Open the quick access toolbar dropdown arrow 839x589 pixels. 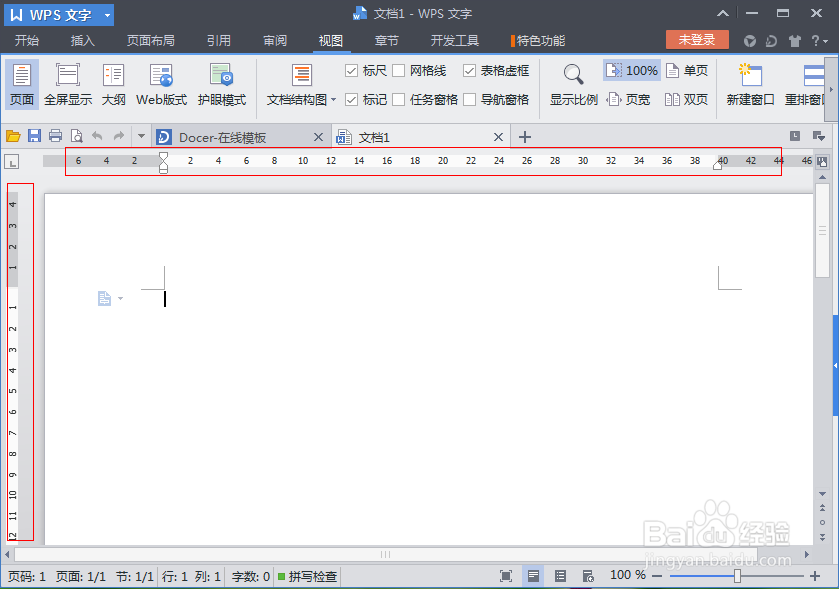point(141,136)
